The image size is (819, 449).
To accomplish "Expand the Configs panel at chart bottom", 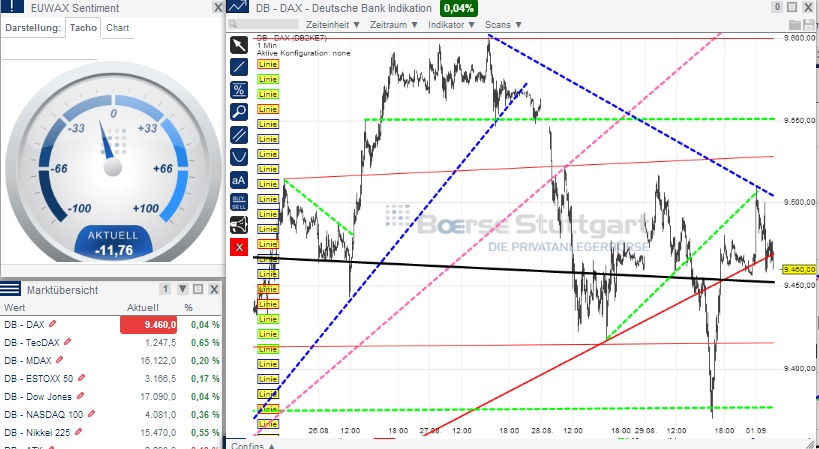I will (x=253, y=445).
